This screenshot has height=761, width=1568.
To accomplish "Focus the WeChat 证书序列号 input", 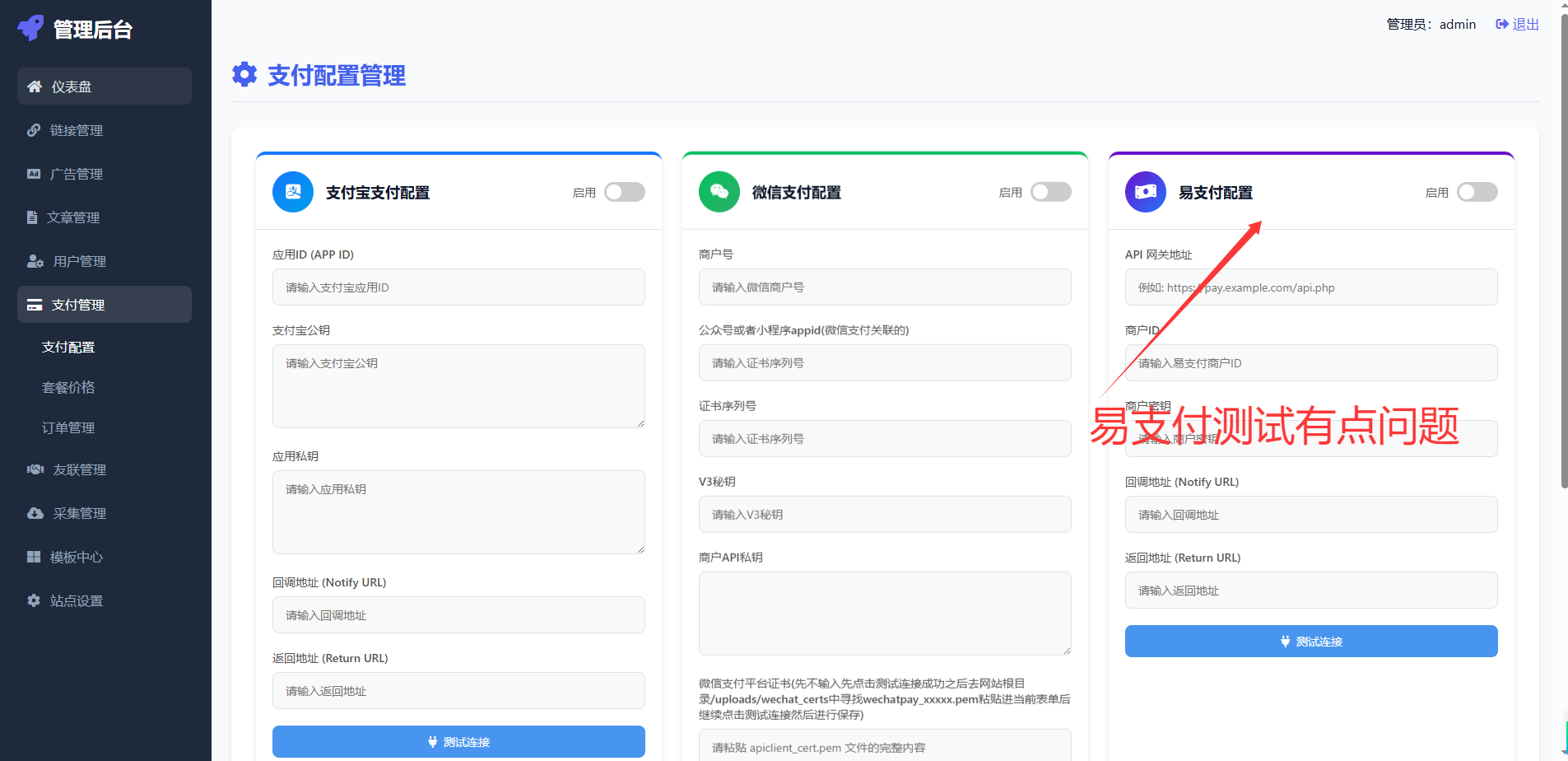I will coord(885,438).
